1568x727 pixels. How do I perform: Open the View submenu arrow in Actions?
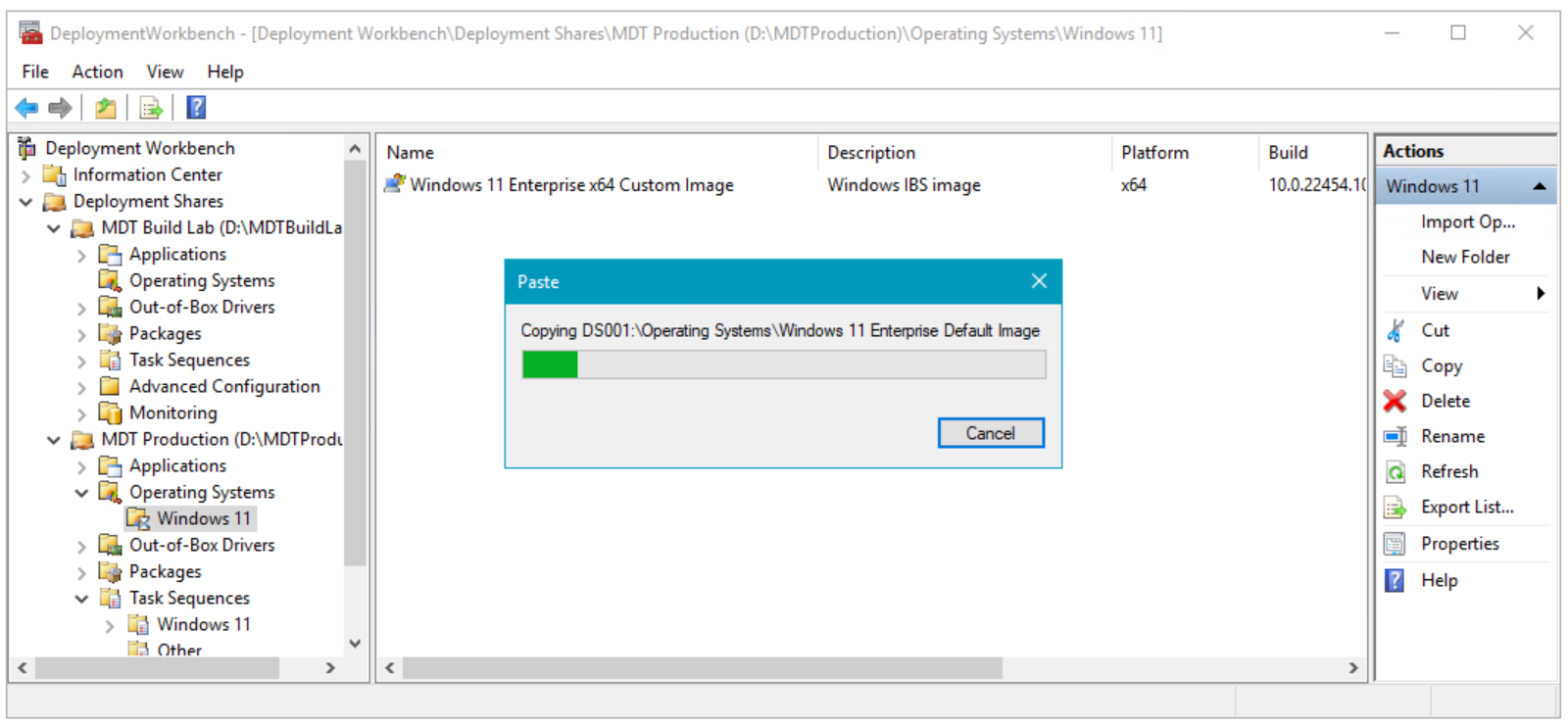pyautogui.click(x=1541, y=293)
